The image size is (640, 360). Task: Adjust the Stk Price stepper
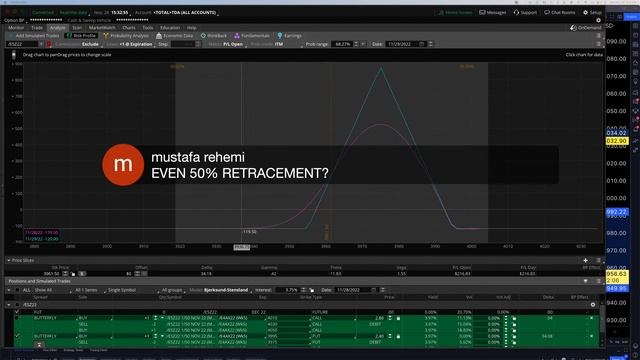tap(65, 273)
